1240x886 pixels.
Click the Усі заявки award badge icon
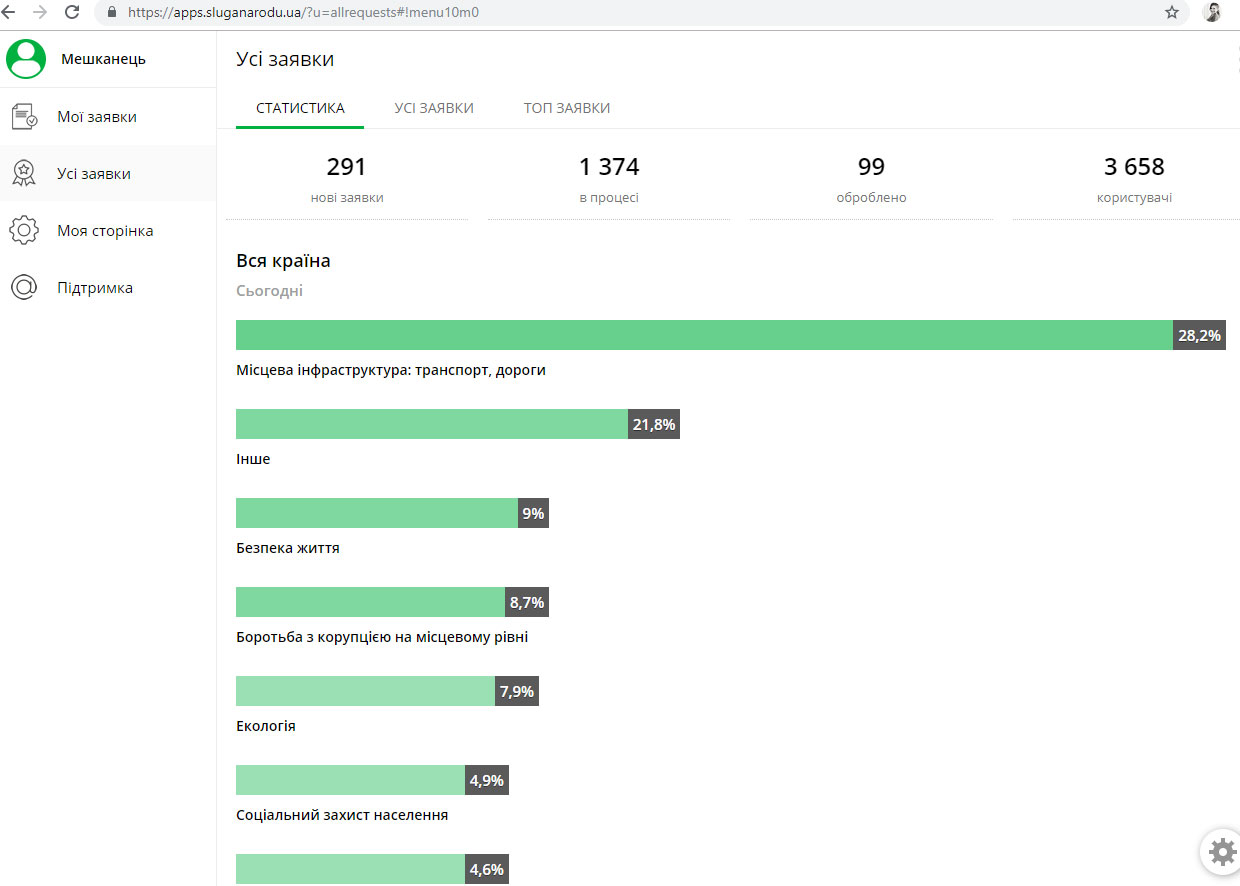pos(24,174)
